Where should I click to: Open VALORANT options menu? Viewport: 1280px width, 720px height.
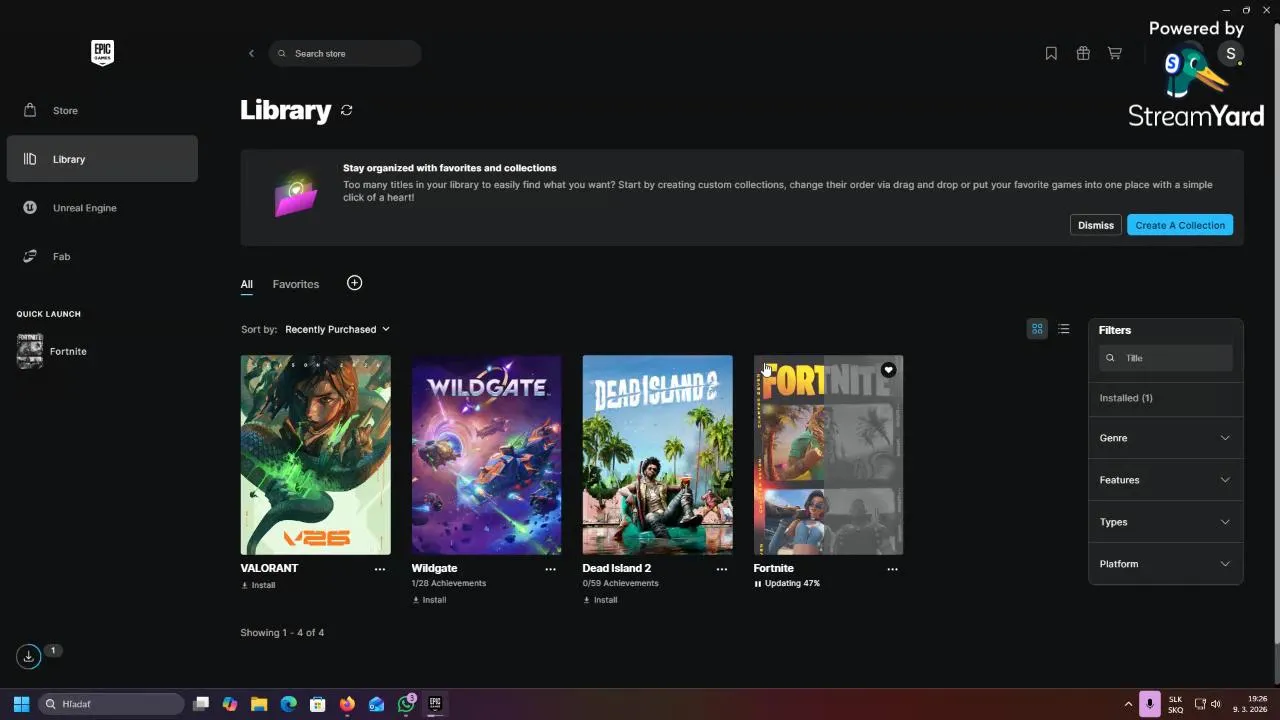coord(380,569)
